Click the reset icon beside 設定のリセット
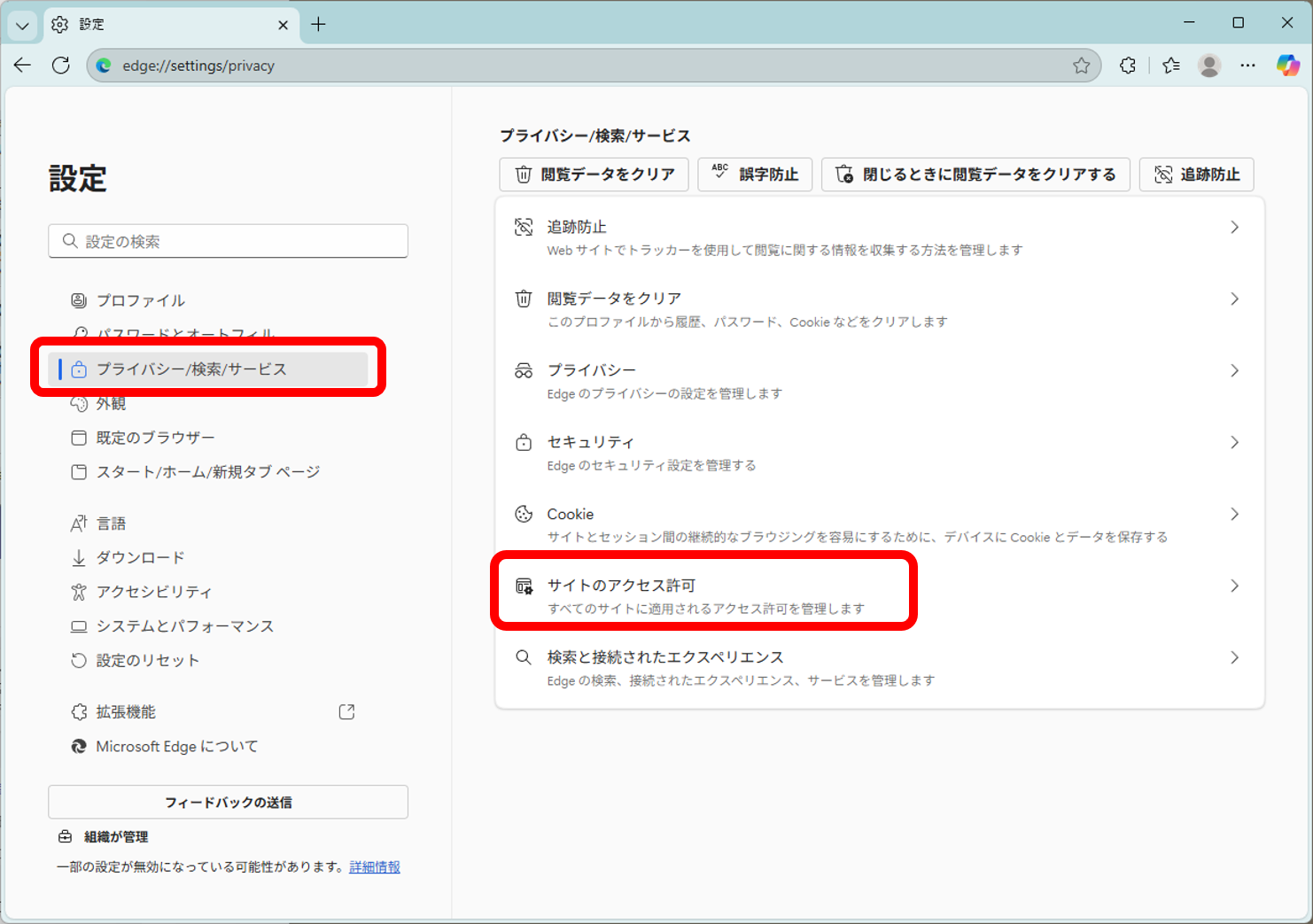Viewport: 1313px width, 924px height. click(79, 660)
